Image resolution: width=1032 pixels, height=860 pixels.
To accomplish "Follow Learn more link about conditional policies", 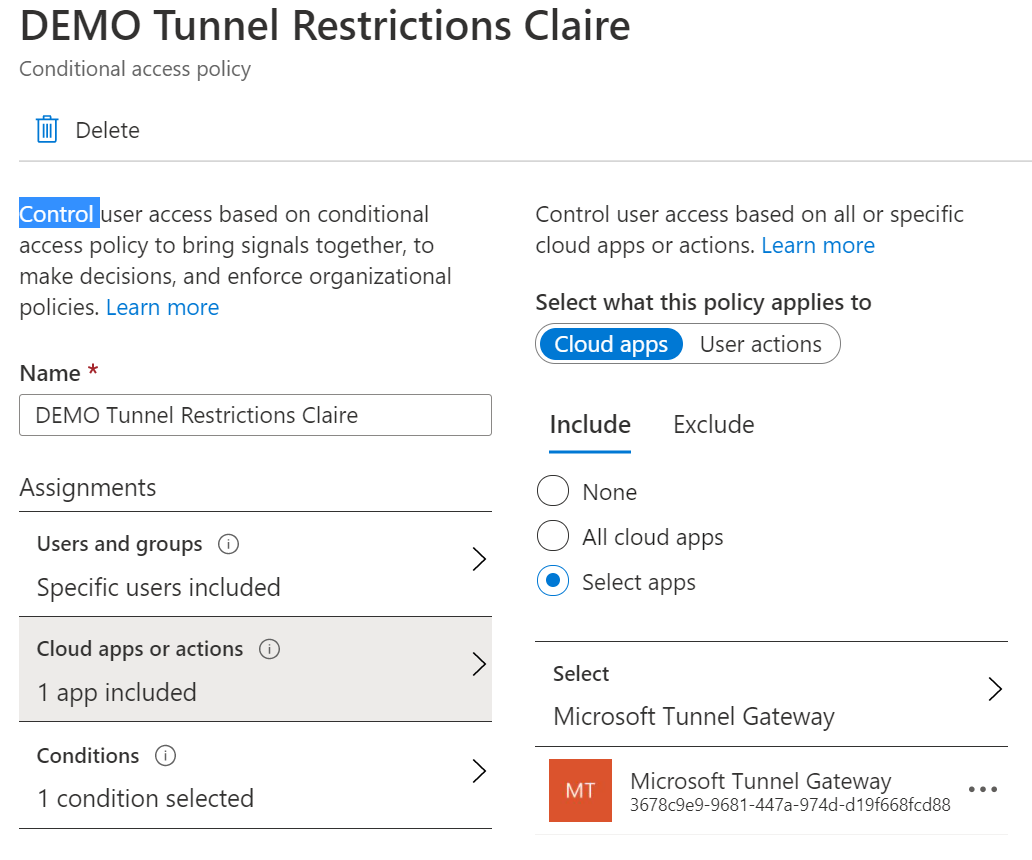I will click(x=163, y=307).
